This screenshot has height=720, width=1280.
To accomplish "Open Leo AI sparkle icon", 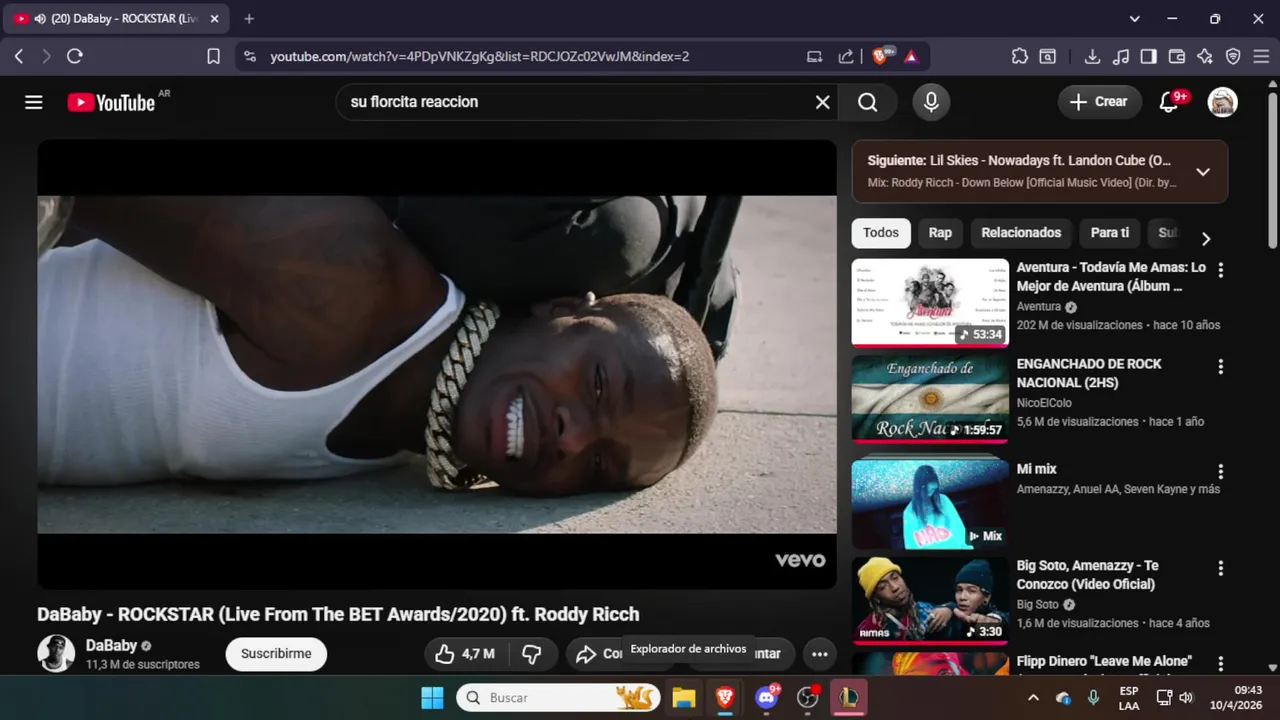I will (1205, 57).
